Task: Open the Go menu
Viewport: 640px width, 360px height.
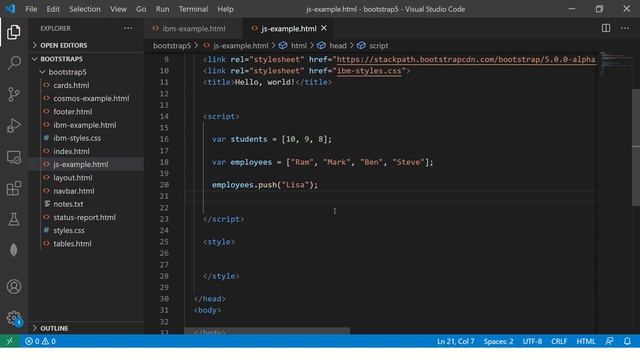Action: point(141,9)
